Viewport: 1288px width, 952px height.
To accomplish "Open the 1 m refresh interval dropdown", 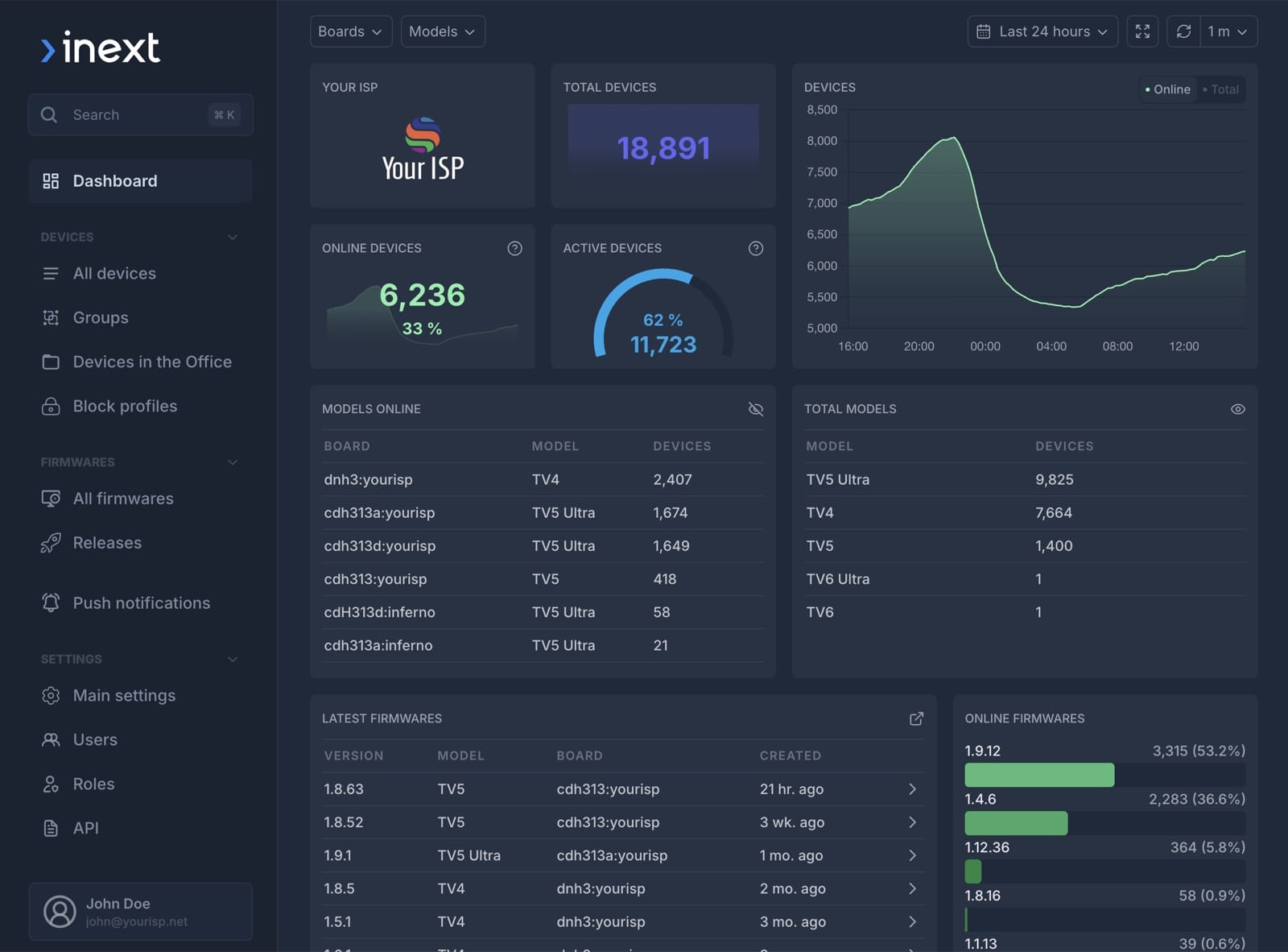I will click(1228, 31).
